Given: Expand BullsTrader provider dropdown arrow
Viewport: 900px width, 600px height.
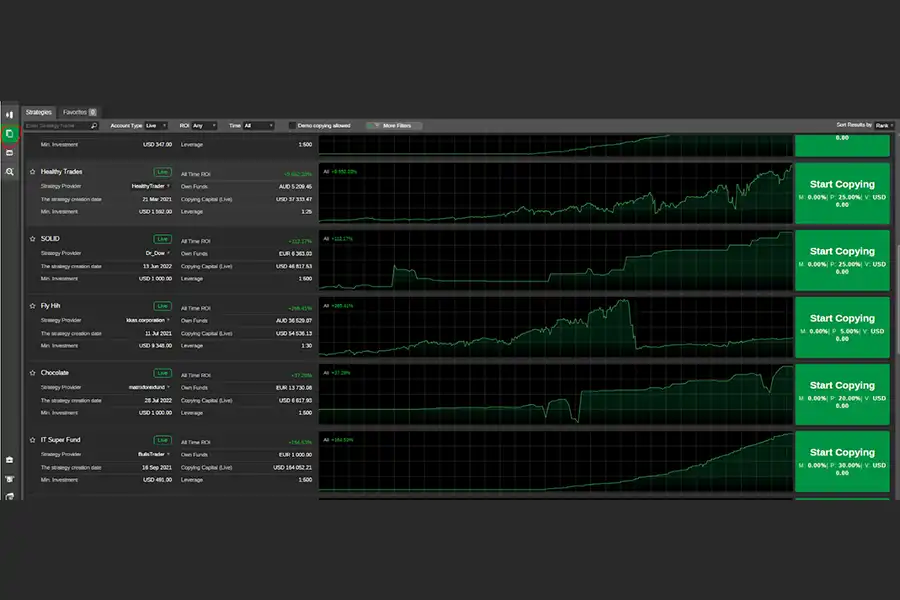Looking at the screenshot, I should click(168, 454).
